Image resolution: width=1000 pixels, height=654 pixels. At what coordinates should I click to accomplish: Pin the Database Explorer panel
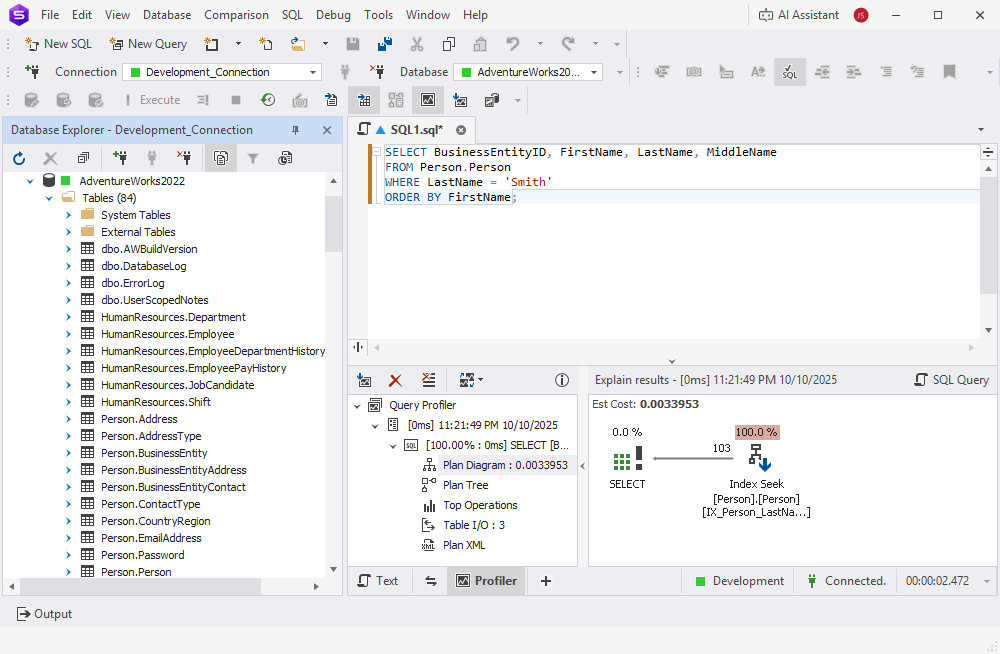[x=295, y=130]
